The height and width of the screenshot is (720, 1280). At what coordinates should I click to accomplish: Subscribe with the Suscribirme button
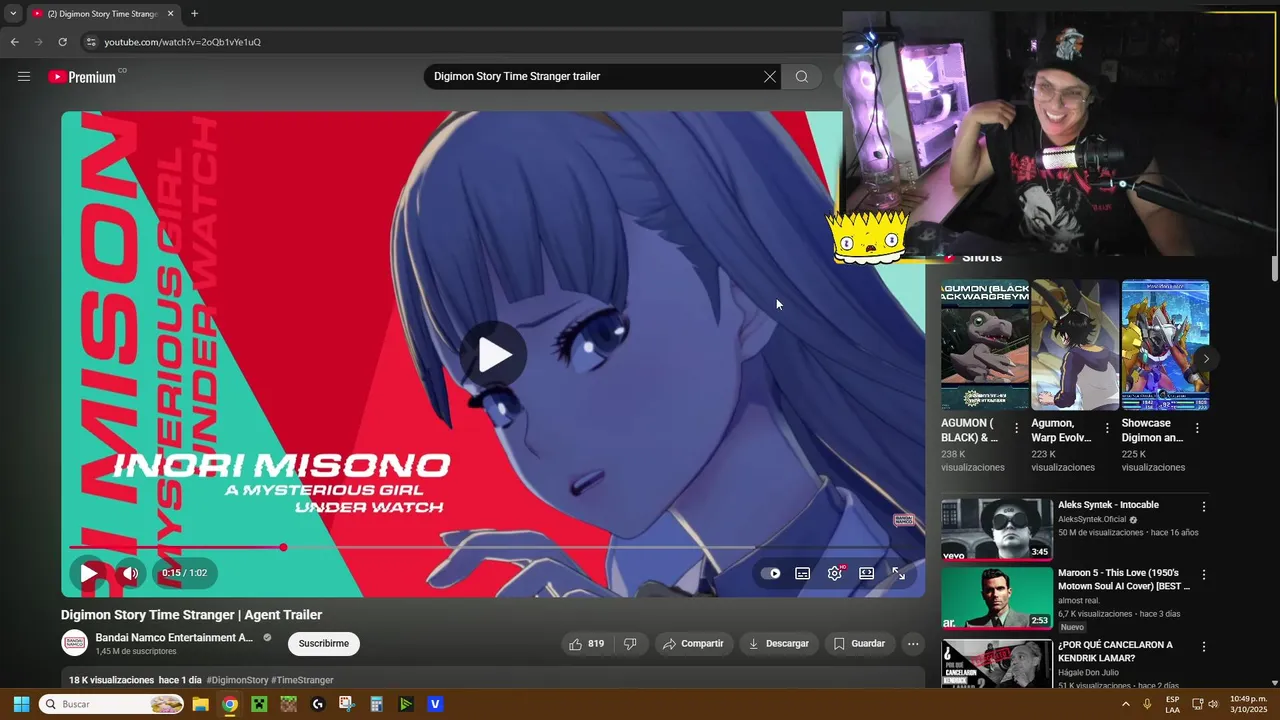(324, 644)
